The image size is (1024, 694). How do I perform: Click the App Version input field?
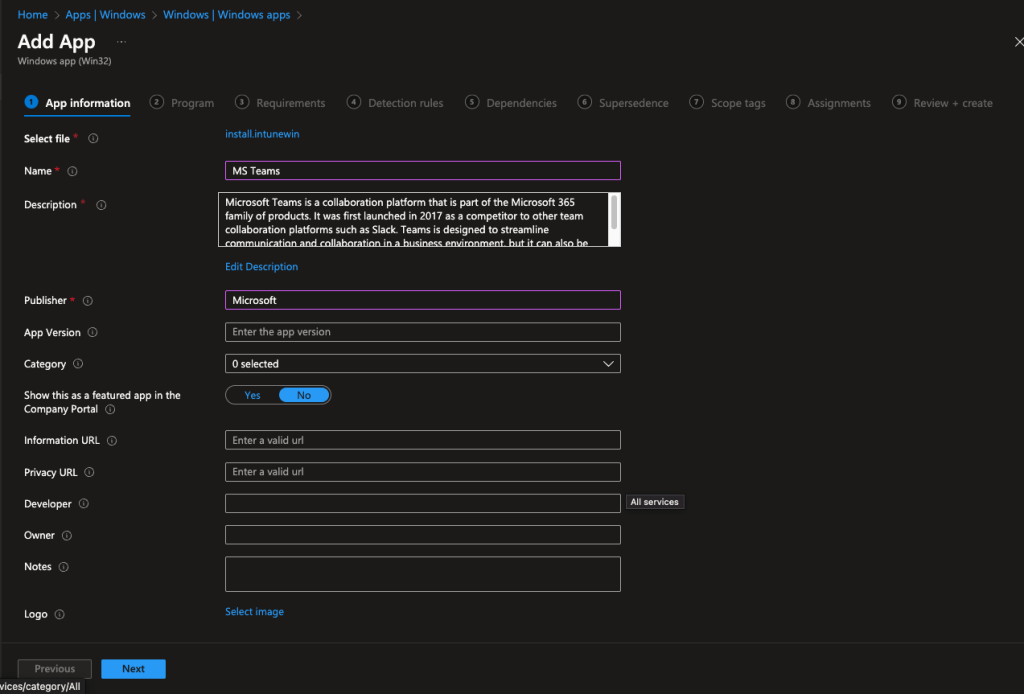coord(422,332)
